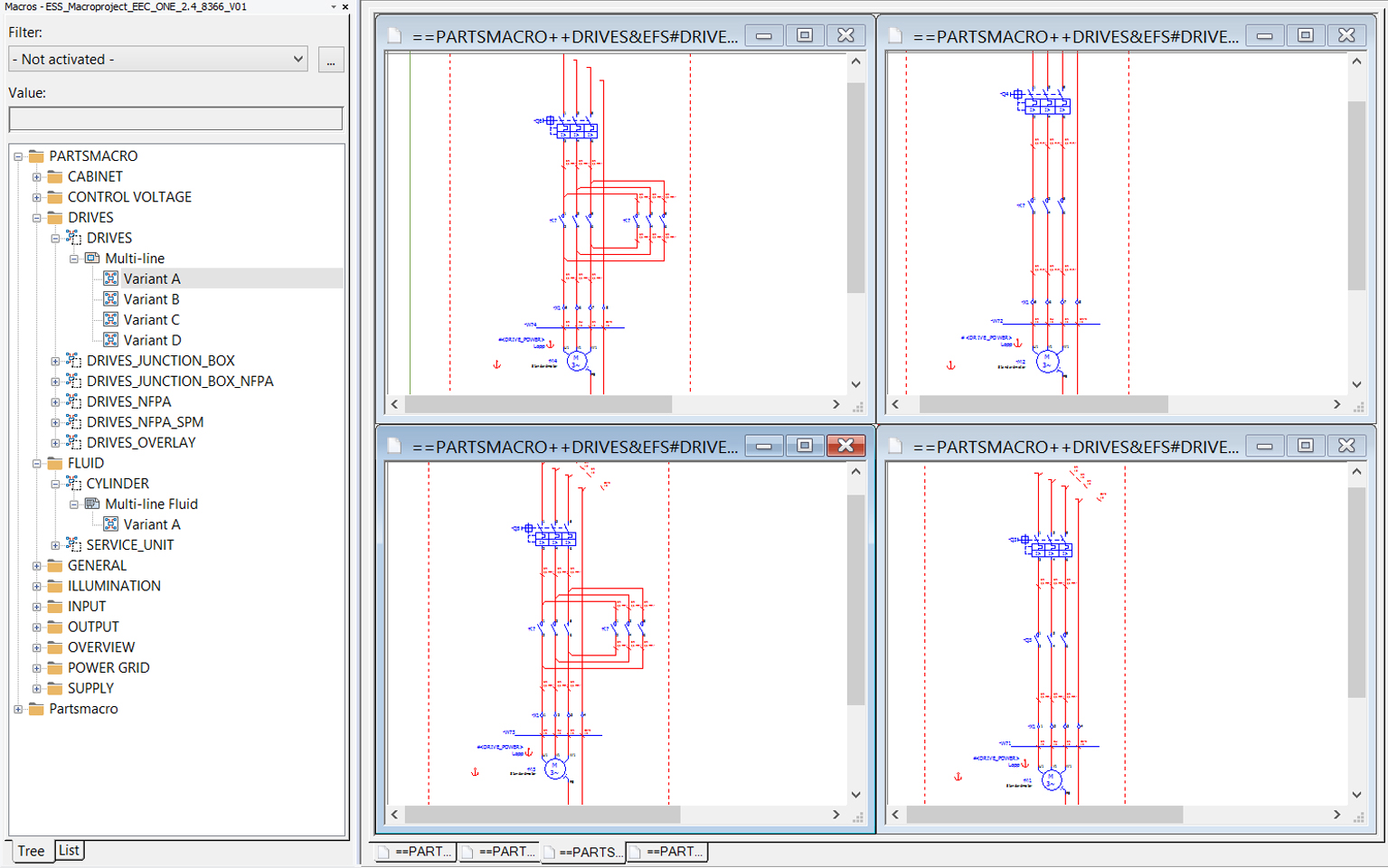This screenshot has height=868, width=1388.
Task: Expand the CABINET tree node
Action: [x=38, y=176]
